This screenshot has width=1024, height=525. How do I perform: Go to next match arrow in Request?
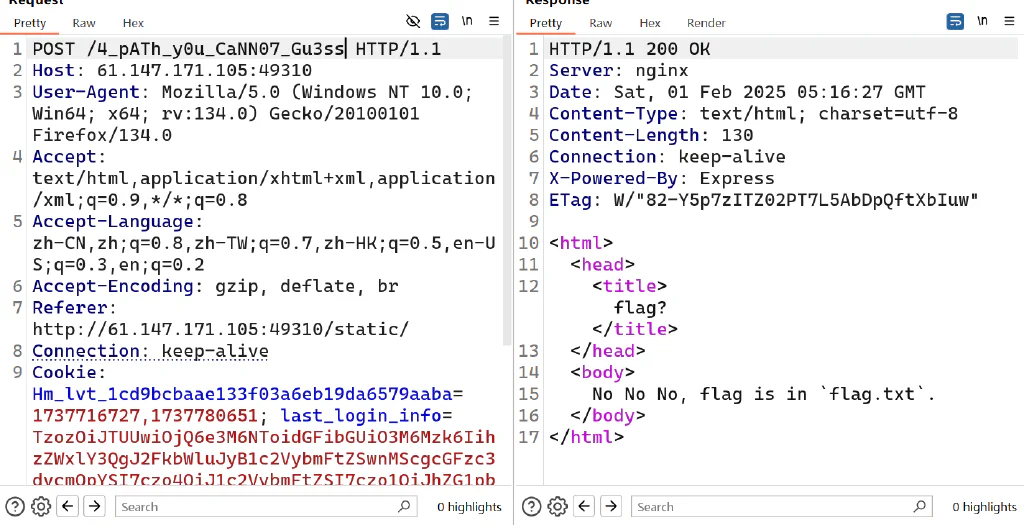pos(95,506)
